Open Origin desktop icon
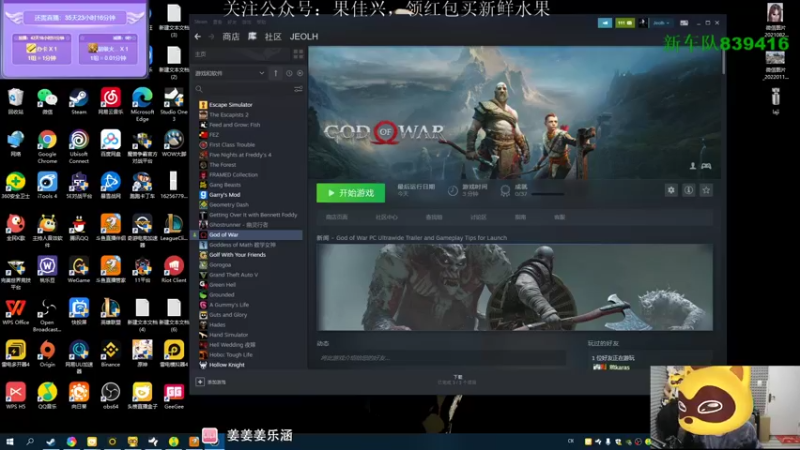This screenshot has height=450, width=800. 47,354
